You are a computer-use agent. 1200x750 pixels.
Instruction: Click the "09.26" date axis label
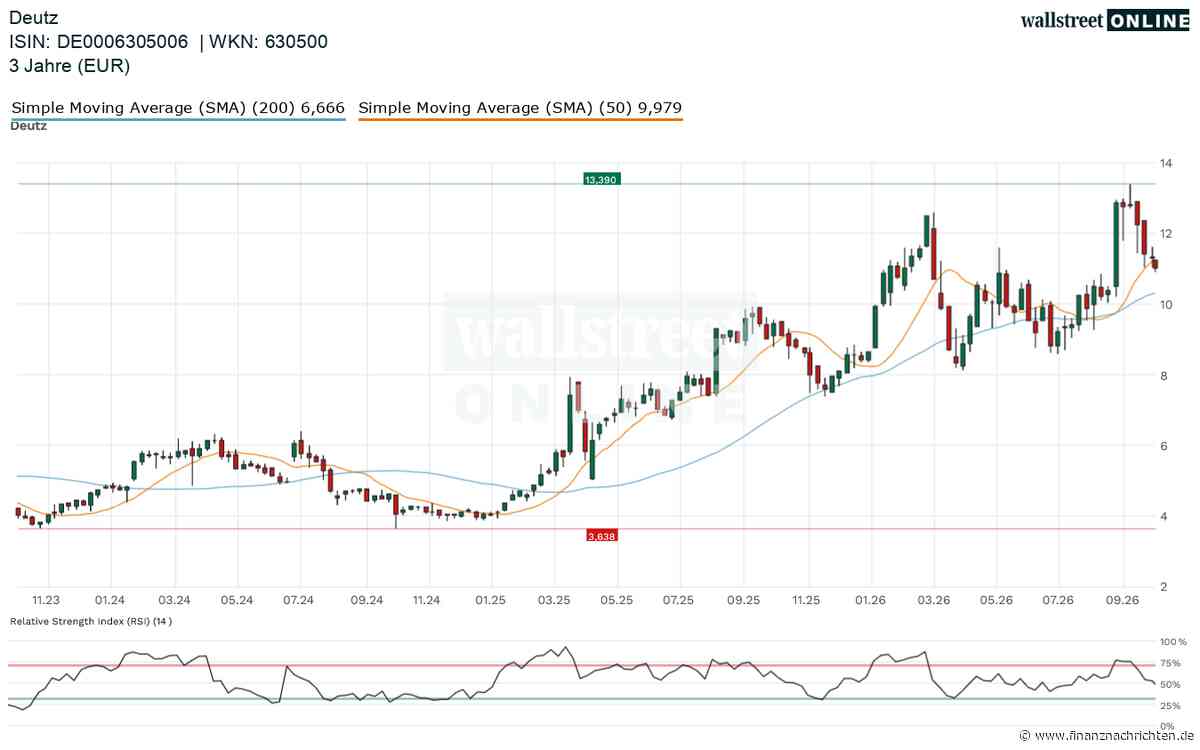tap(1124, 600)
